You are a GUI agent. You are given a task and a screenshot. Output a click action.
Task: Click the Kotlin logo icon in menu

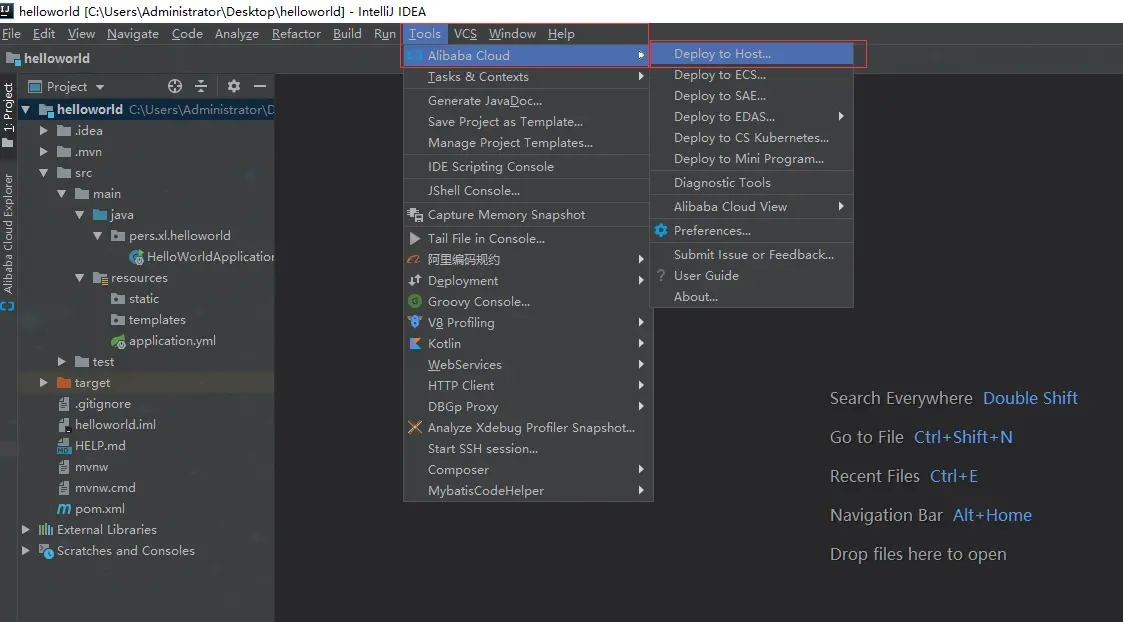click(x=415, y=343)
